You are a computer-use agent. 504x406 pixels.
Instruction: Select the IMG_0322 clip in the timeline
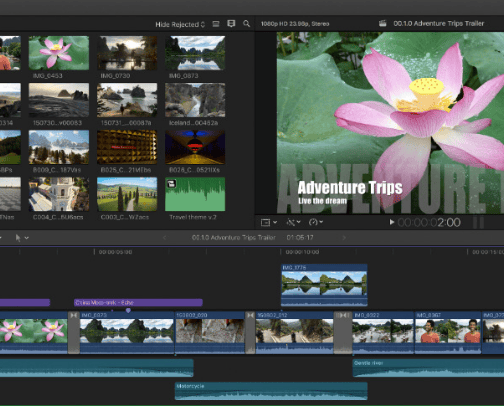tap(383, 332)
